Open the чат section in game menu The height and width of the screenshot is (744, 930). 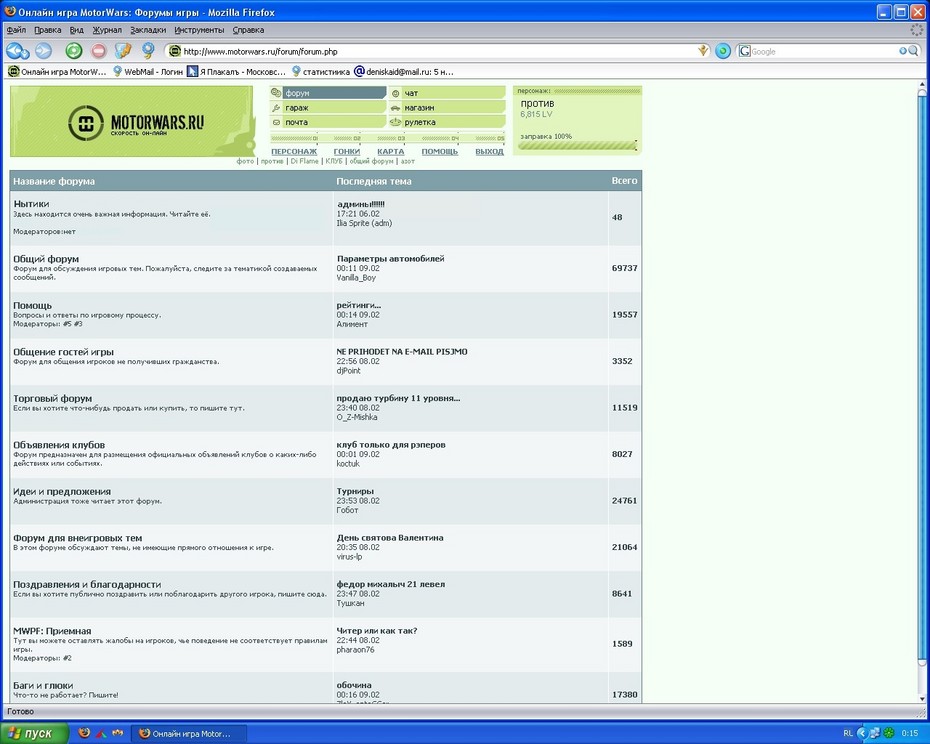click(447, 93)
